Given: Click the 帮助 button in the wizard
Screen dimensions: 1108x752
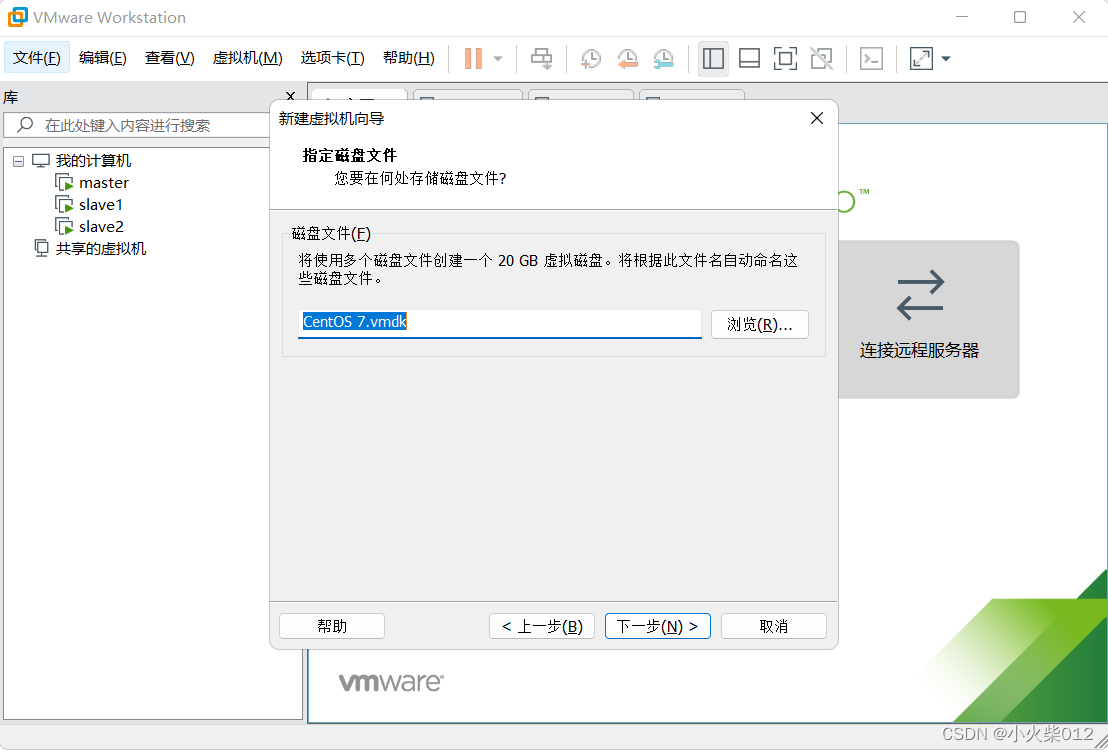Looking at the screenshot, I should click(332, 625).
